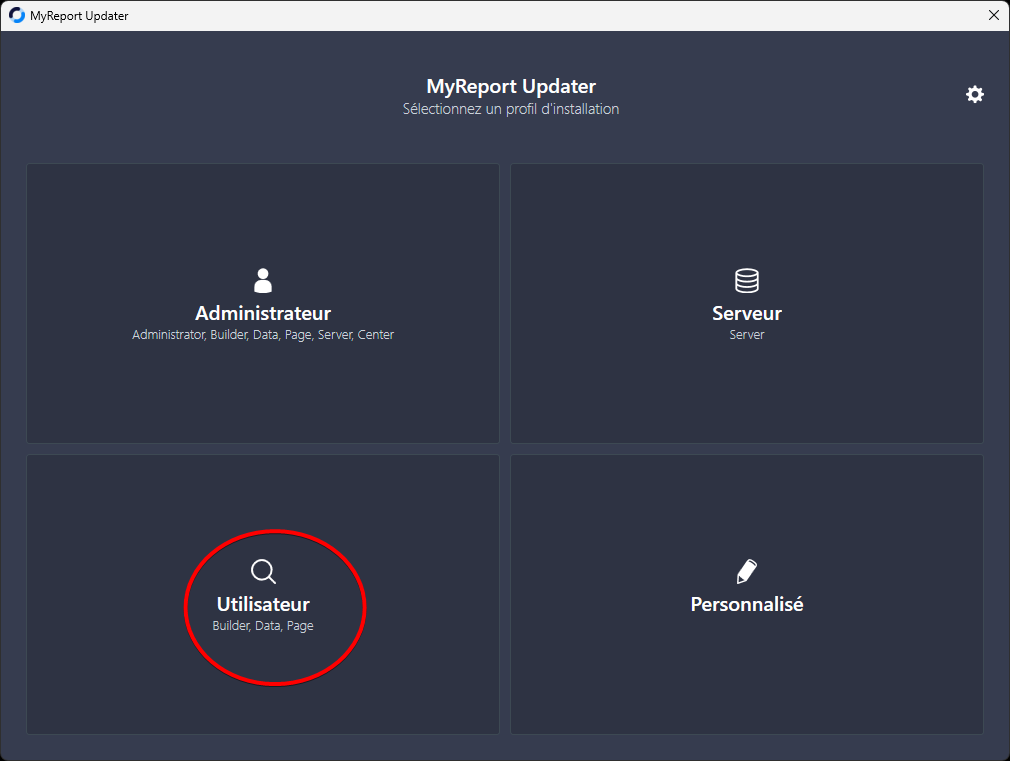Choose the Personnalisé profile heading
This screenshot has width=1010, height=761.
747,604
